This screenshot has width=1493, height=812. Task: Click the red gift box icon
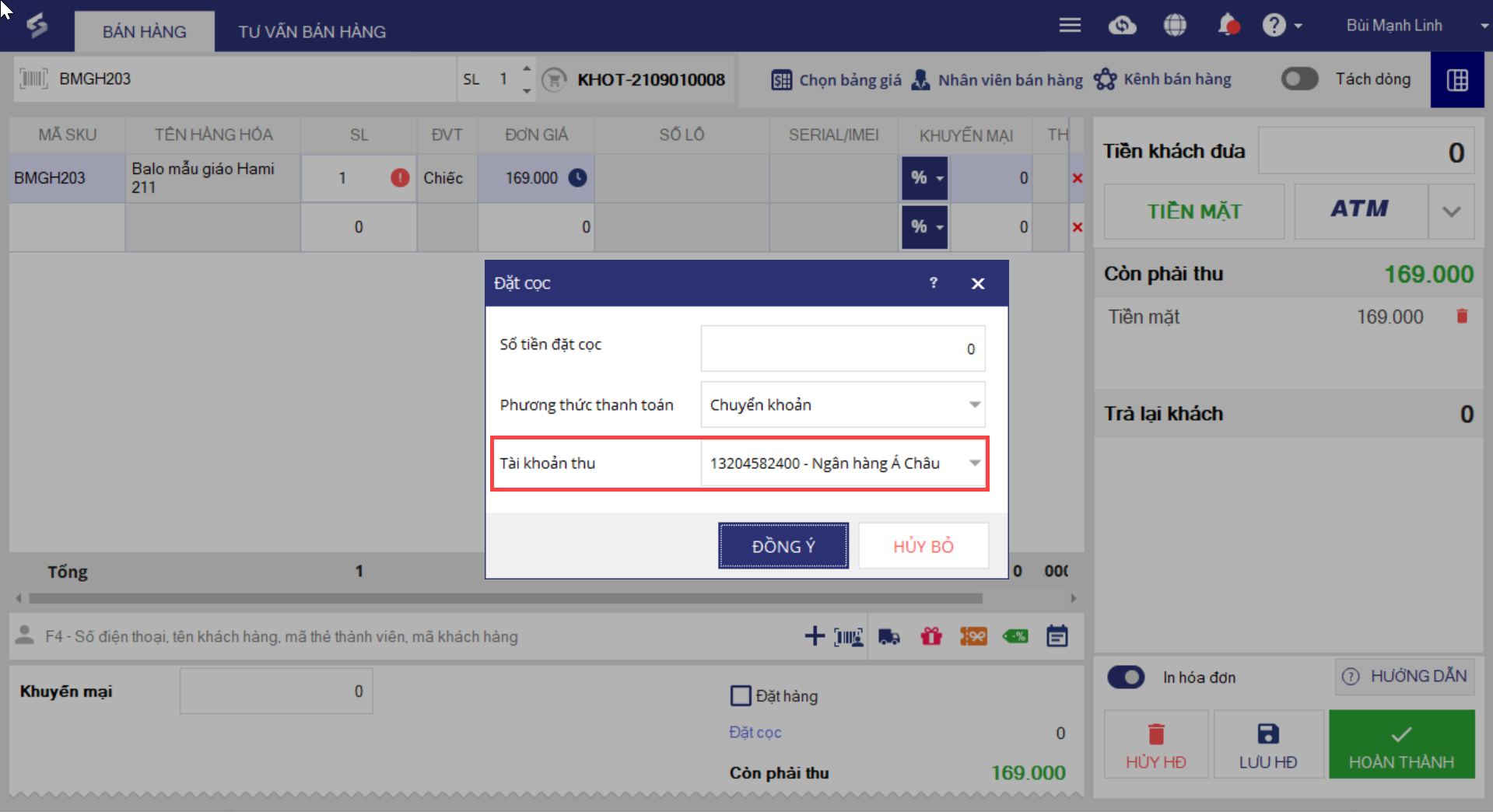(x=930, y=637)
